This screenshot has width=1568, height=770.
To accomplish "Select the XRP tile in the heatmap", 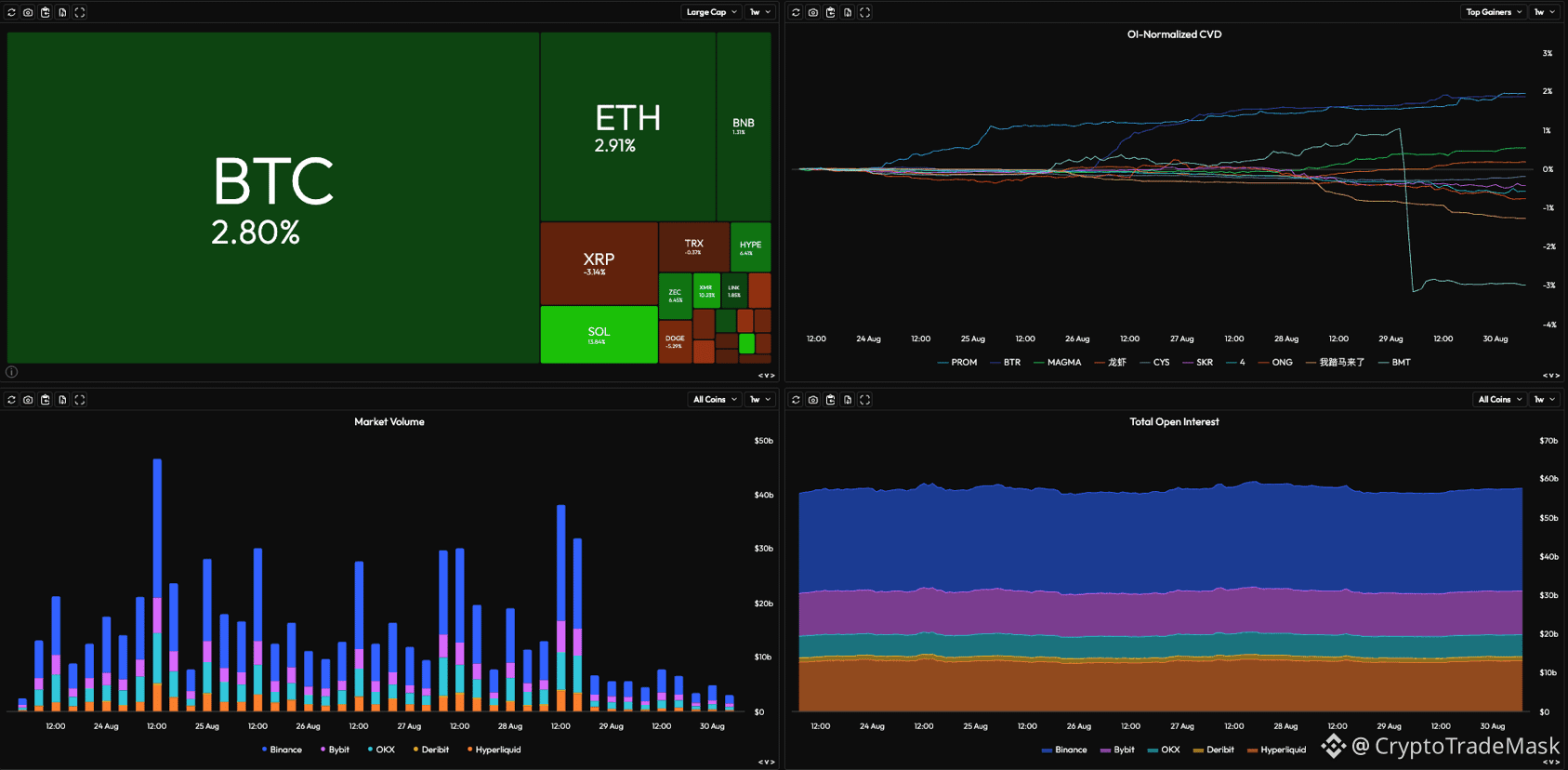I will click(x=599, y=263).
